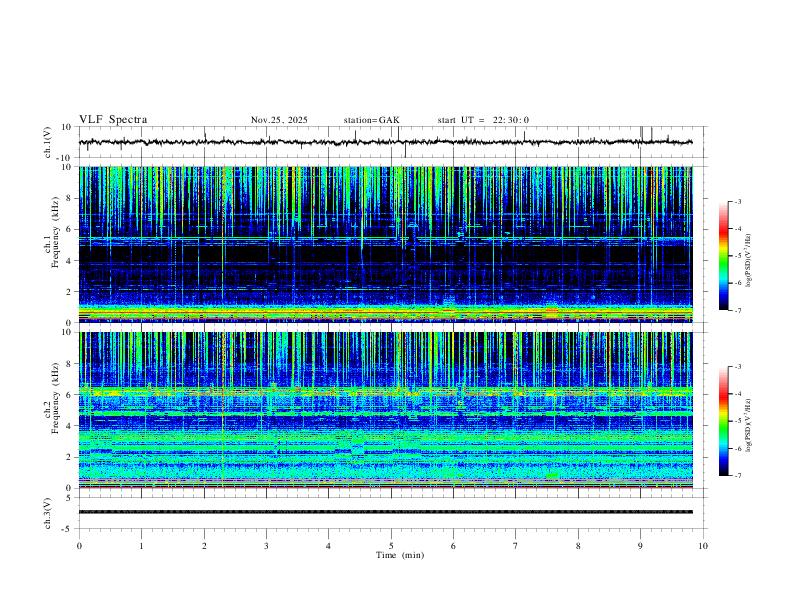
Task: Click the "Time (min)" axis title
Action: (400, 555)
